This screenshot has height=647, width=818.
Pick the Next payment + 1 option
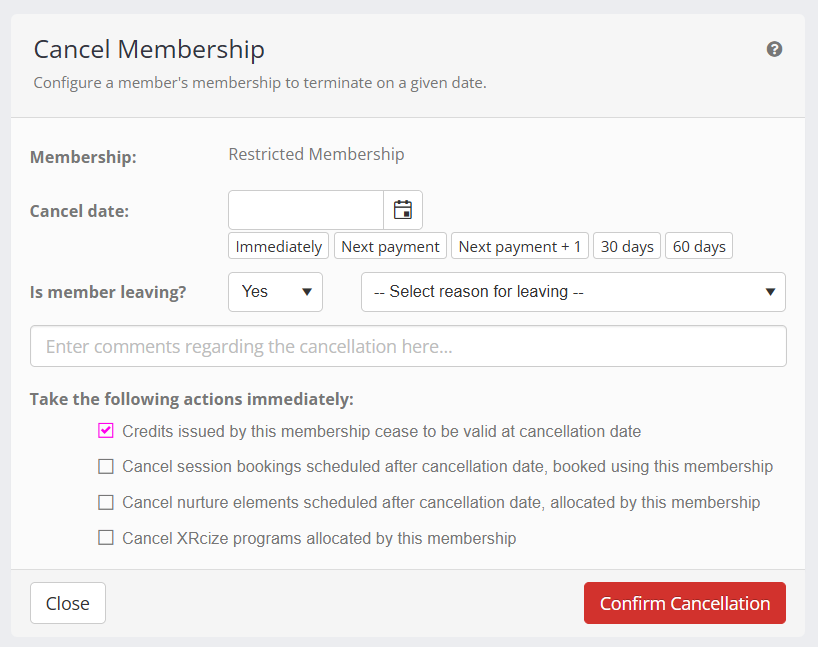tap(519, 246)
